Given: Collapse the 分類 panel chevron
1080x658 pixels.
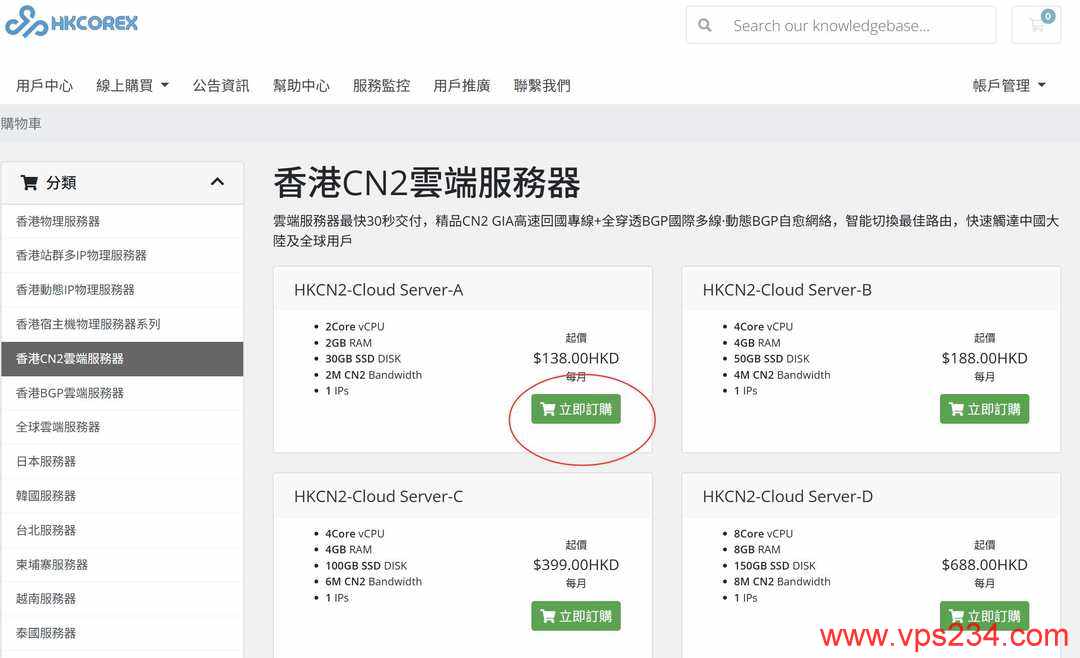Looking at the screenshot, I should click(217, 182).
